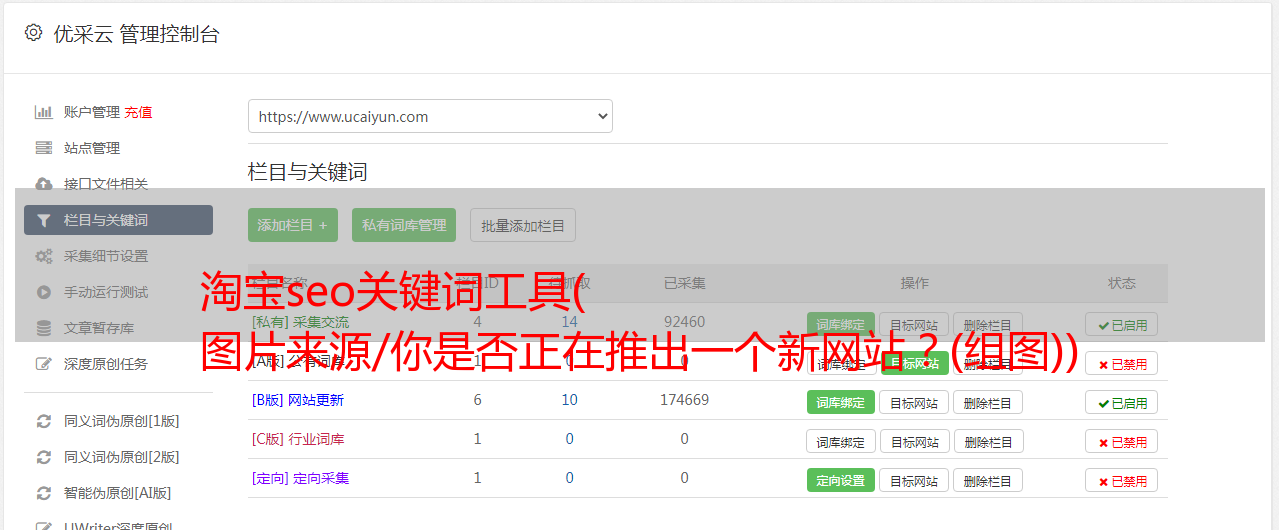Open the 账户管理 sidebar menu item

coord(92,112)
